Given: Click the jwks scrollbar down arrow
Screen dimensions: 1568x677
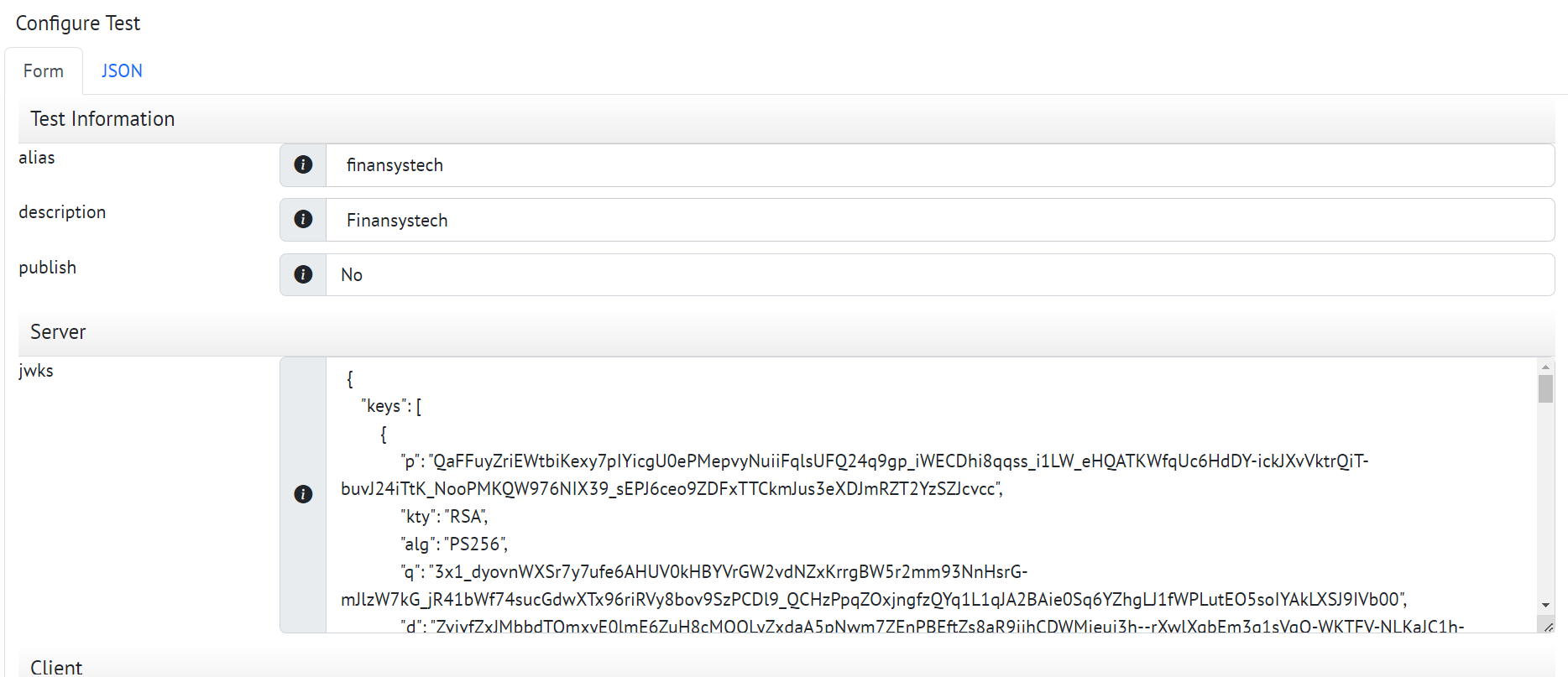Looking at the screenshot, I should 1545,605.
